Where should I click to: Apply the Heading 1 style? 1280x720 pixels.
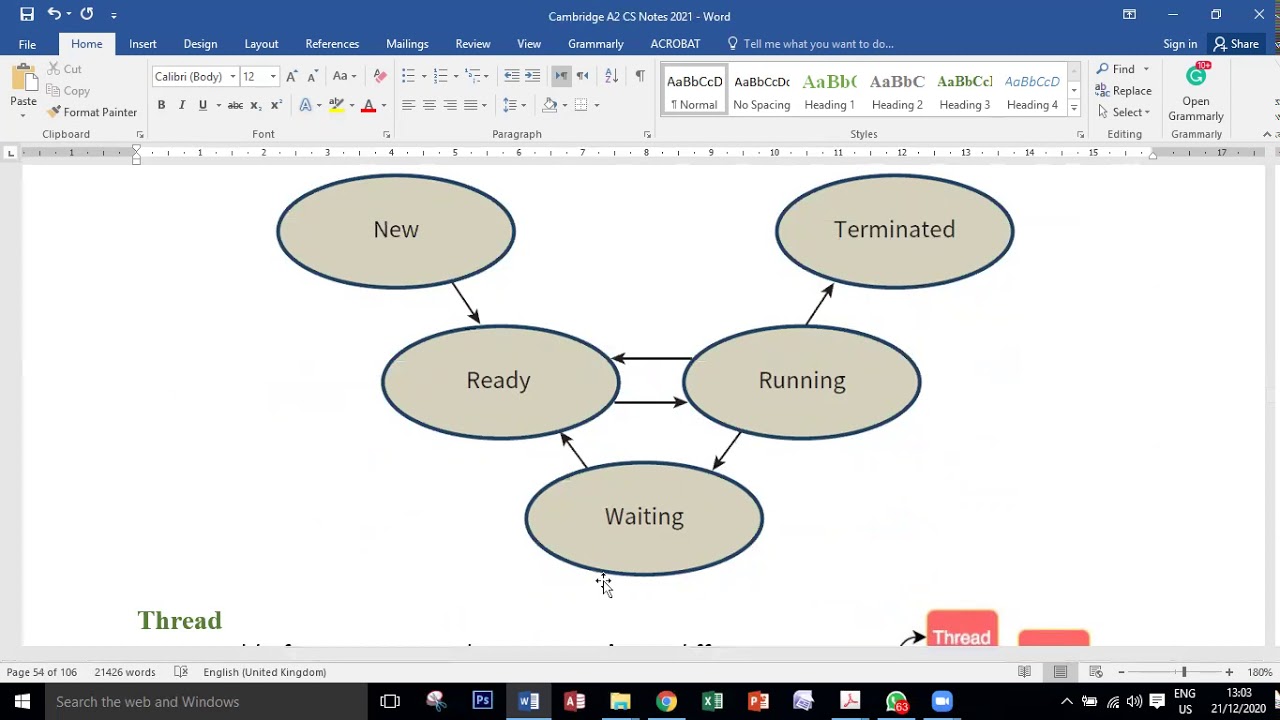pos(829,92)
